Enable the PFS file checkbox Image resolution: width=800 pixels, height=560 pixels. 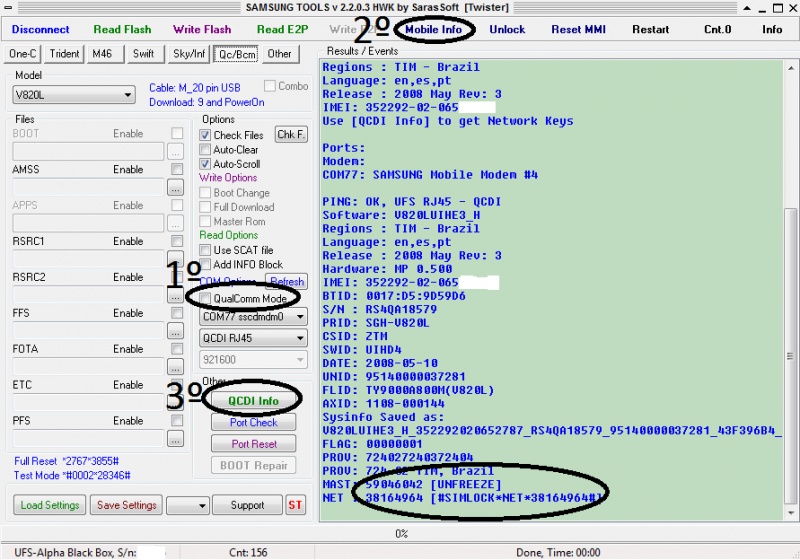click(177, 420)
